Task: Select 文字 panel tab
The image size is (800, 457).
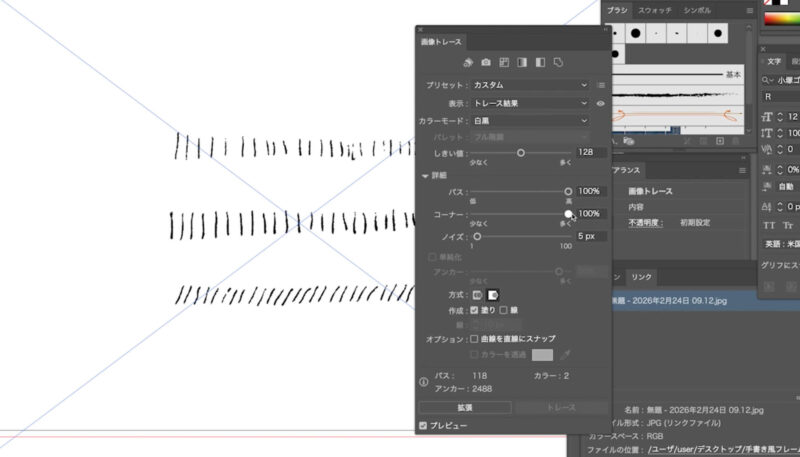Action: pos(773,61)
